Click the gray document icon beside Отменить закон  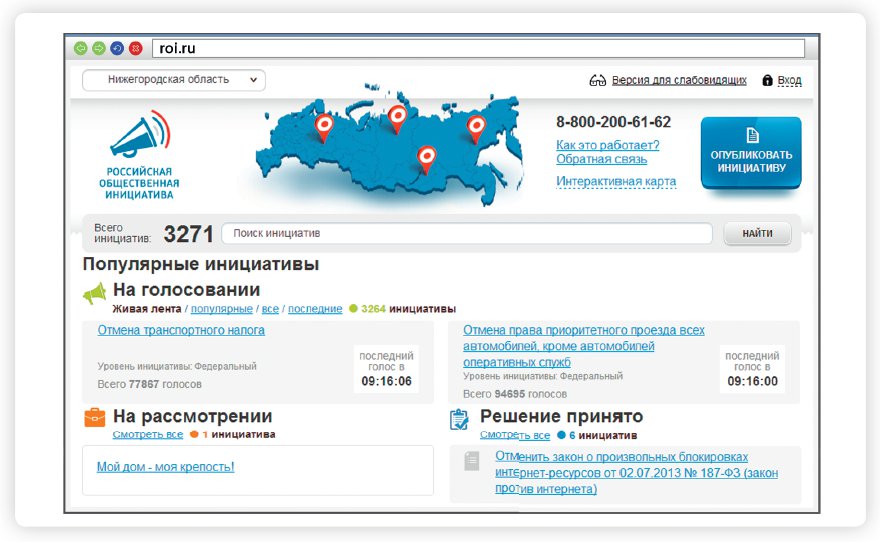tap(471, 461)
